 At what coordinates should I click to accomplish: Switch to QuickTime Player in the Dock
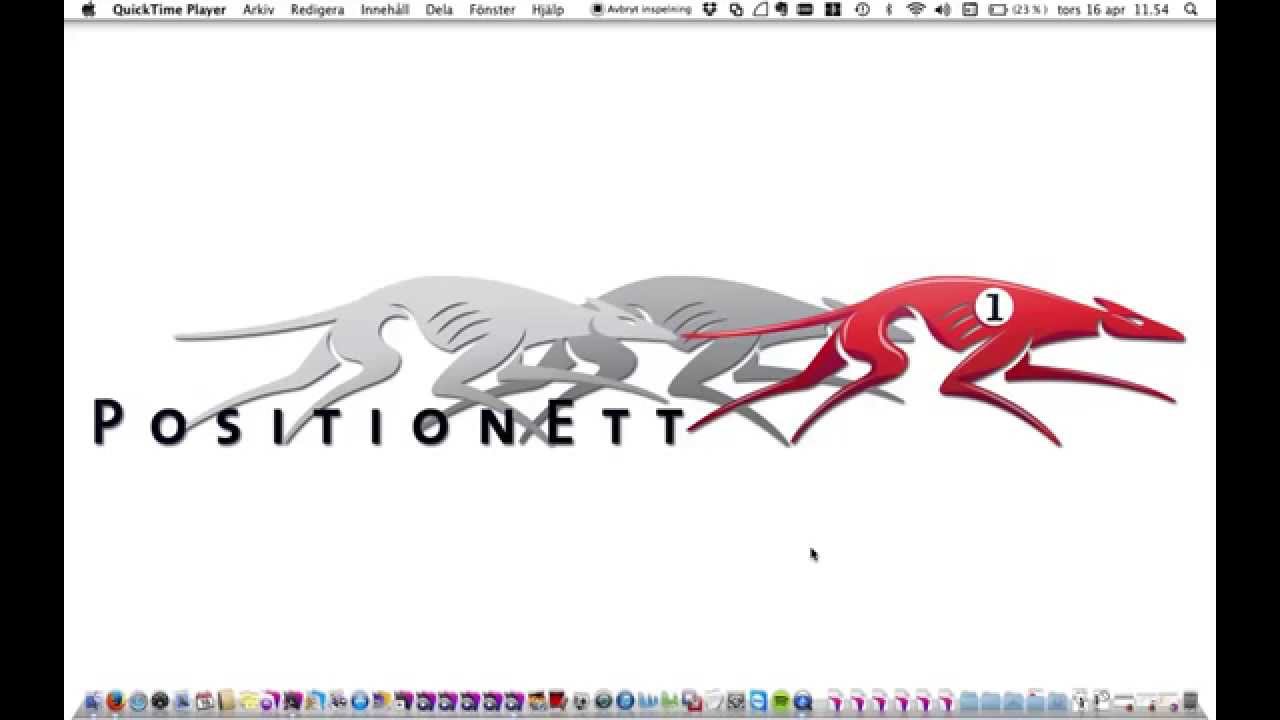[803, 702]
